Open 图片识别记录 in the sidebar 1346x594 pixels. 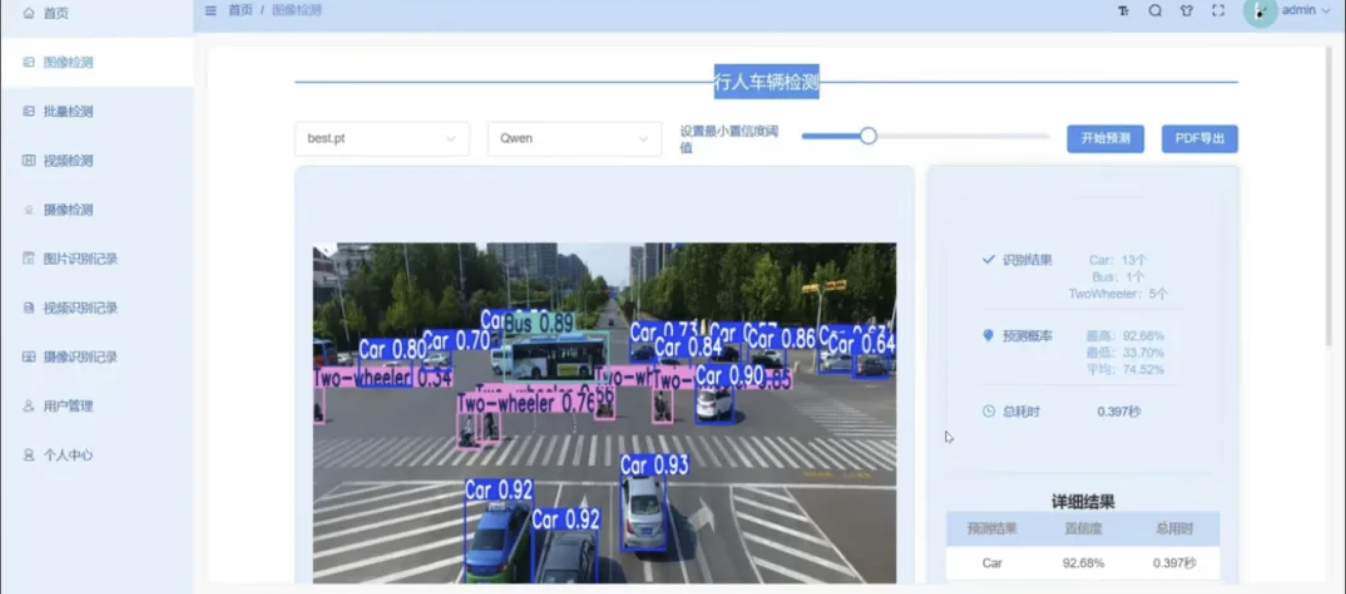[x=96, y=258]
